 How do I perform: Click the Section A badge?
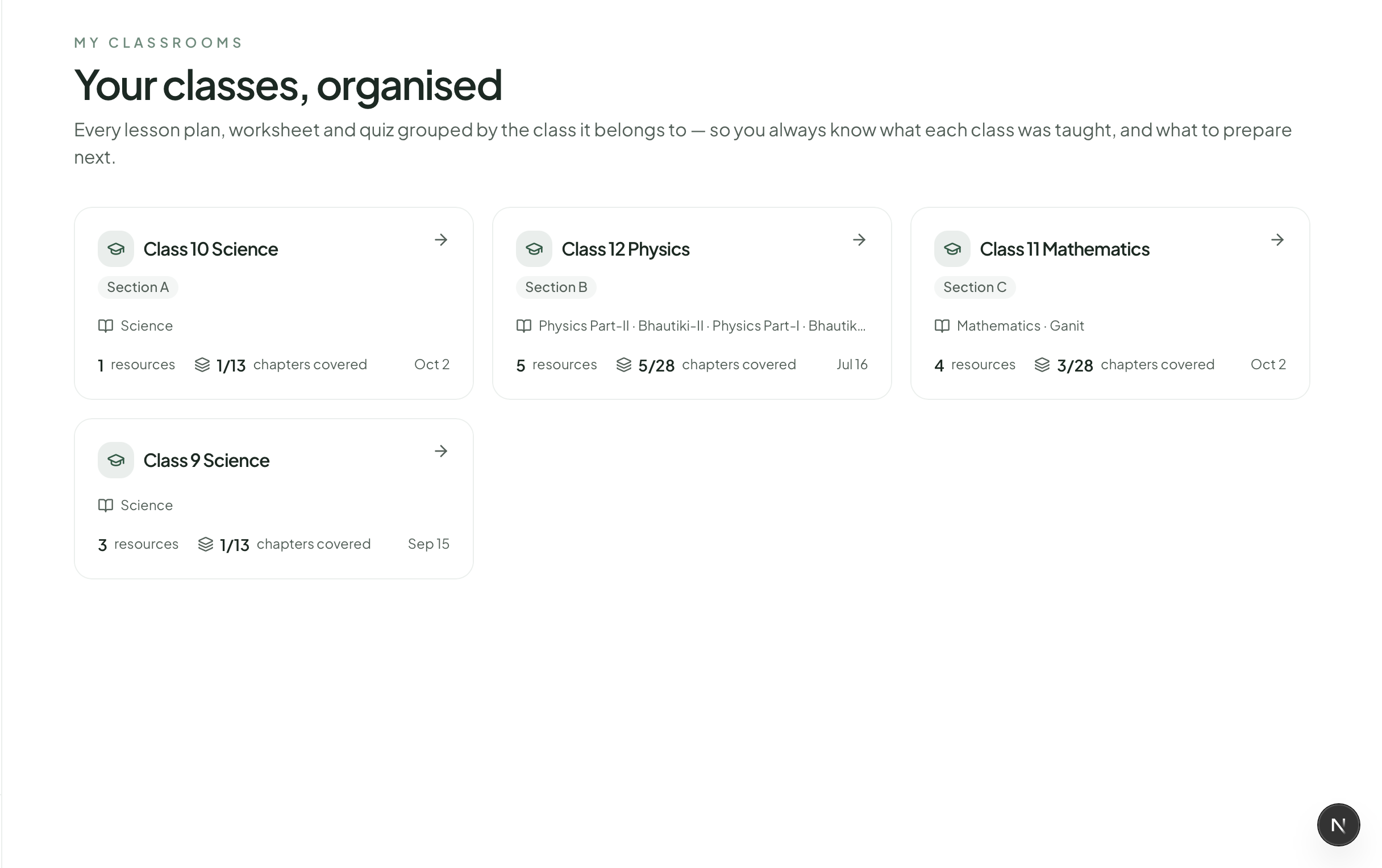coord(138,287)
